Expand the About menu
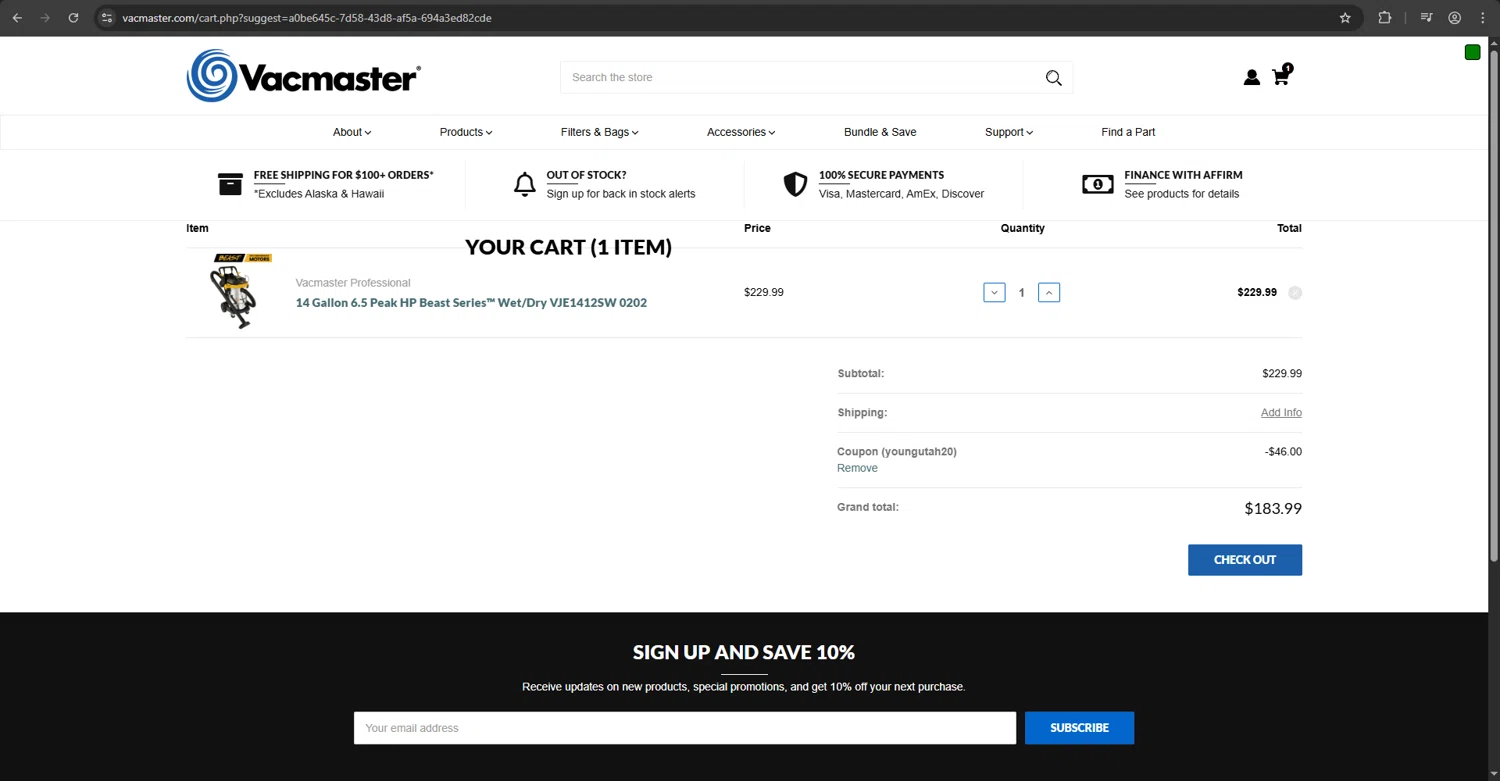This screenshot has height=781, width=1500. pyautogui.click(x=352, y=132)
